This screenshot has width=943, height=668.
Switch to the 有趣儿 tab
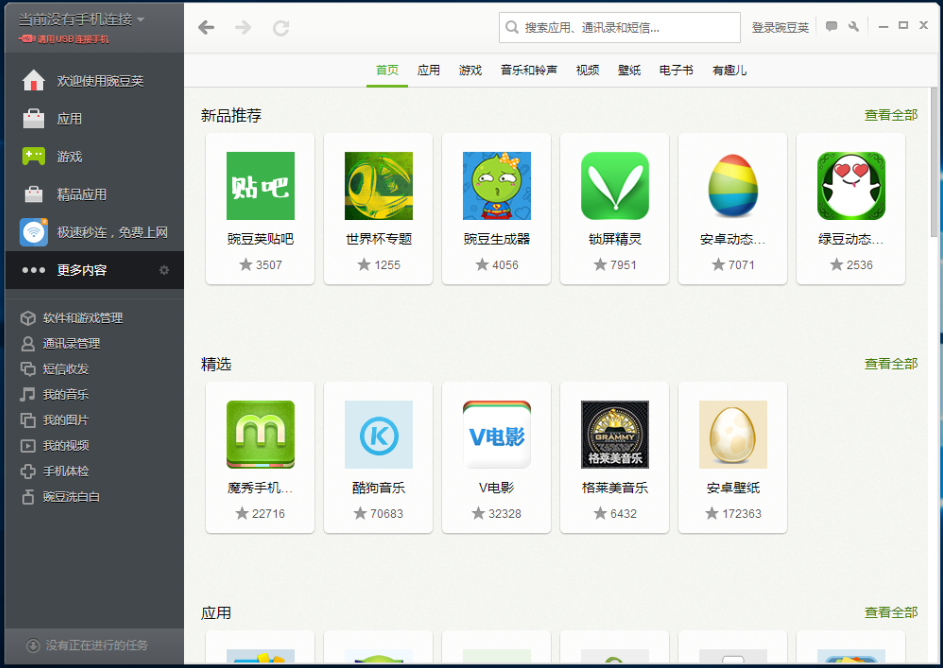[x=730, y=70]
